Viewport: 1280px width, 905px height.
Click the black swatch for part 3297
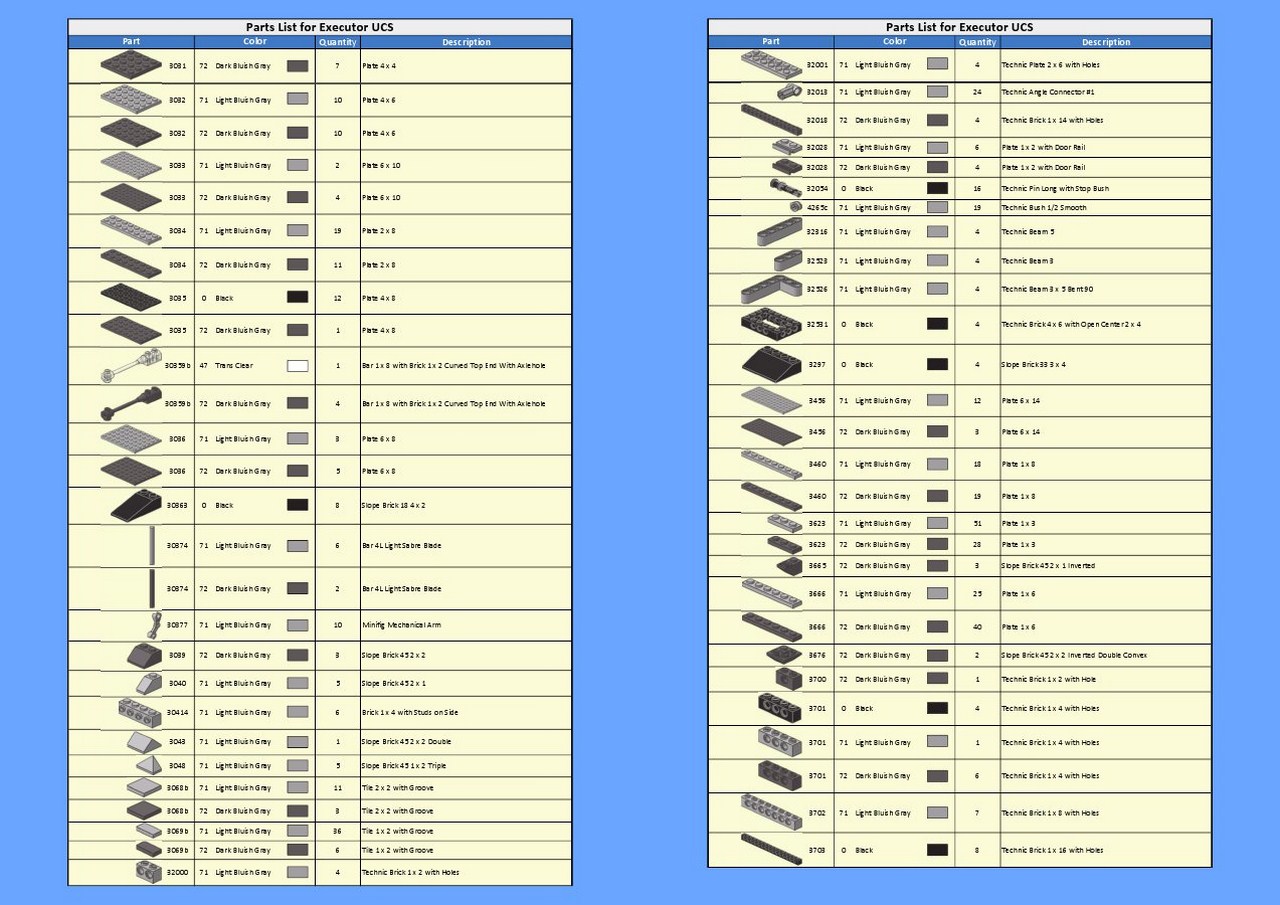[937, 364]
